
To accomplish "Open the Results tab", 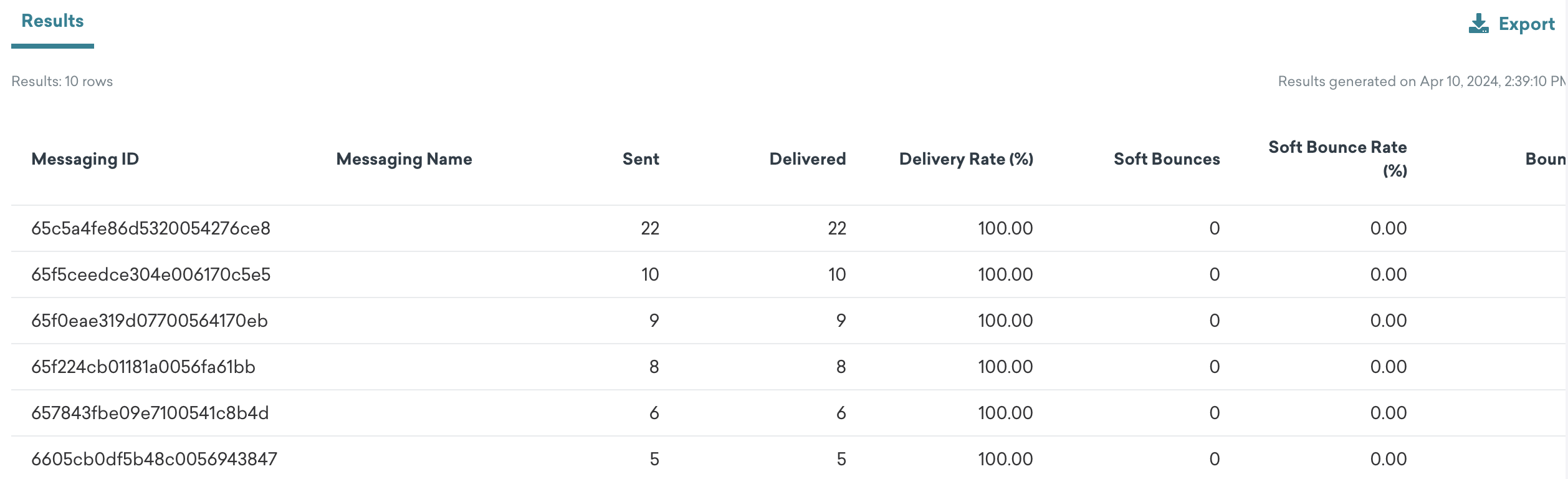I will coord(52,21).
